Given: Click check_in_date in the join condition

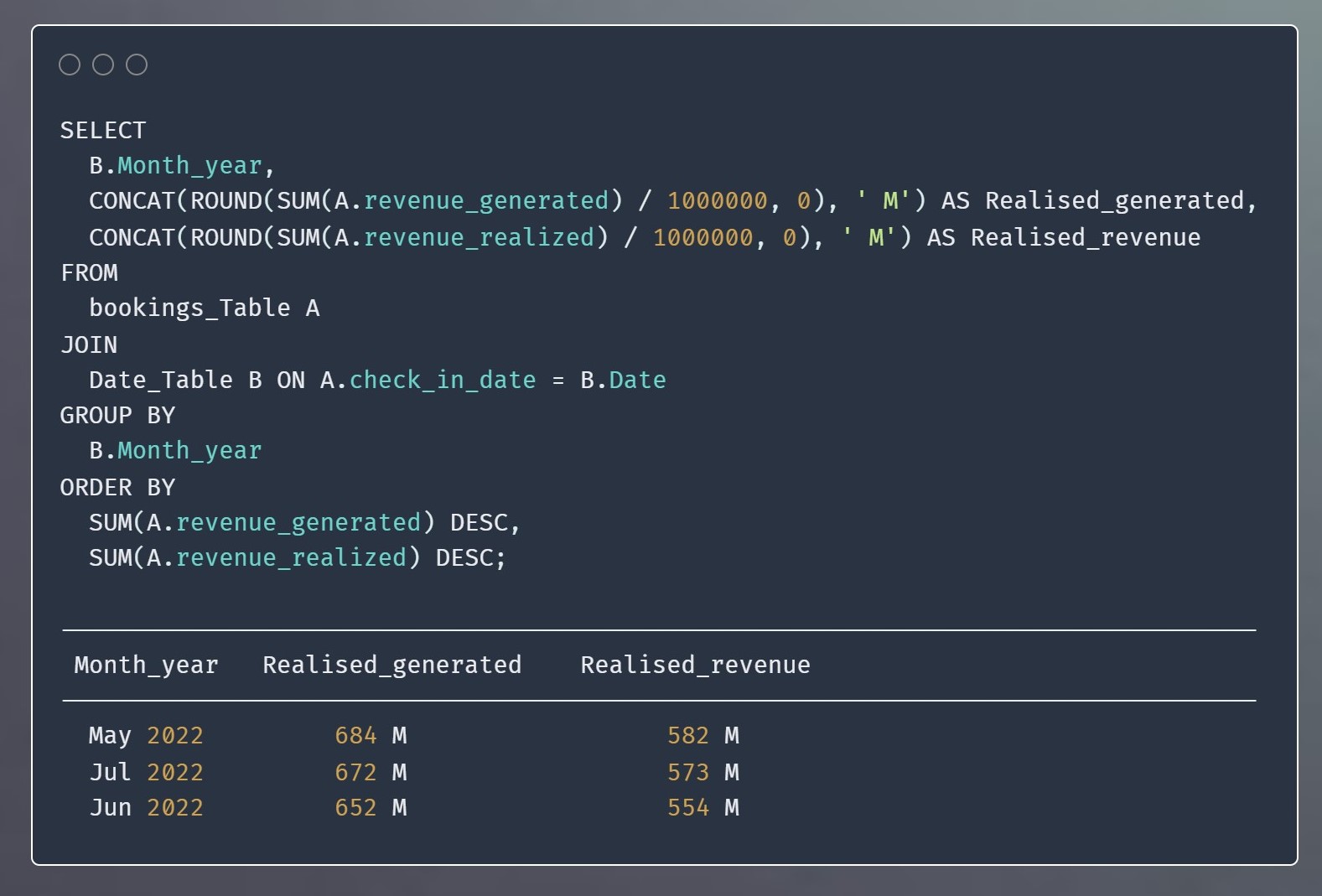Looking at the screenshot, I should point(443,380).
